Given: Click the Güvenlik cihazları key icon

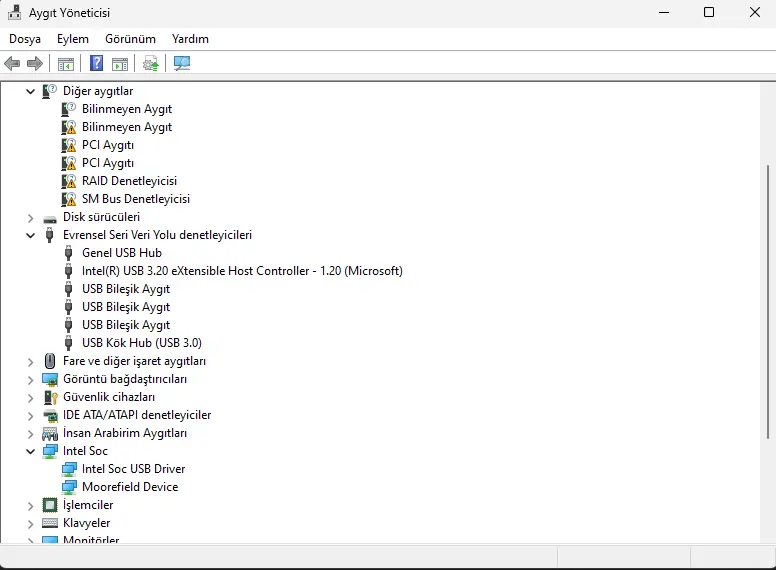Looking at the screenshot, I should coord(50,397).
